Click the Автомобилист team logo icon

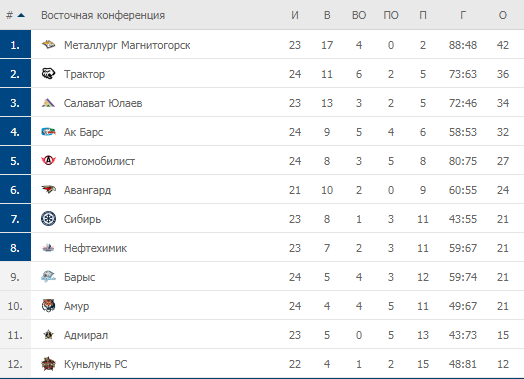coord(48,161)
